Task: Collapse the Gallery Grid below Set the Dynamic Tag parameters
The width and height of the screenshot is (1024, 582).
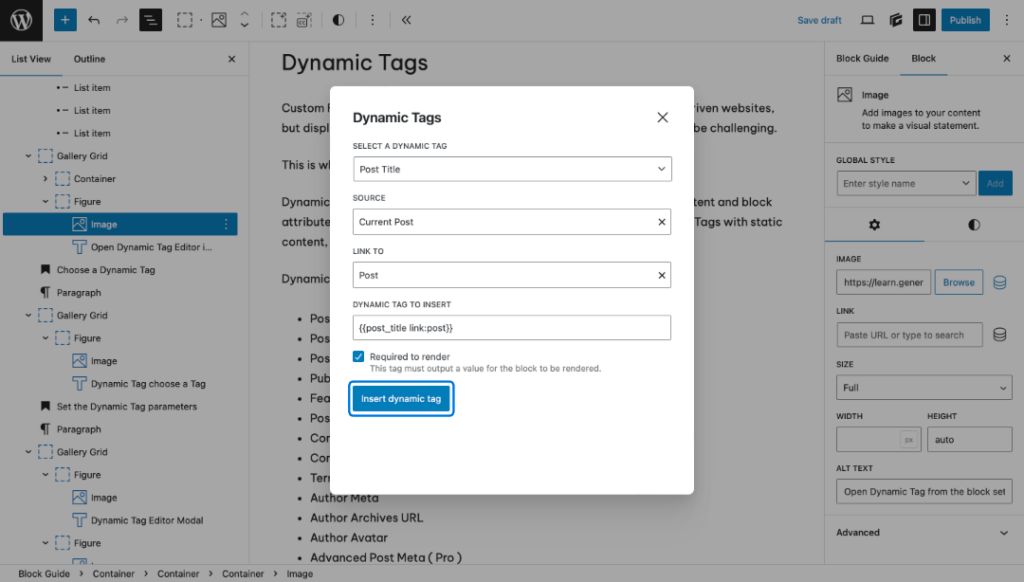Action: (28, 452)
